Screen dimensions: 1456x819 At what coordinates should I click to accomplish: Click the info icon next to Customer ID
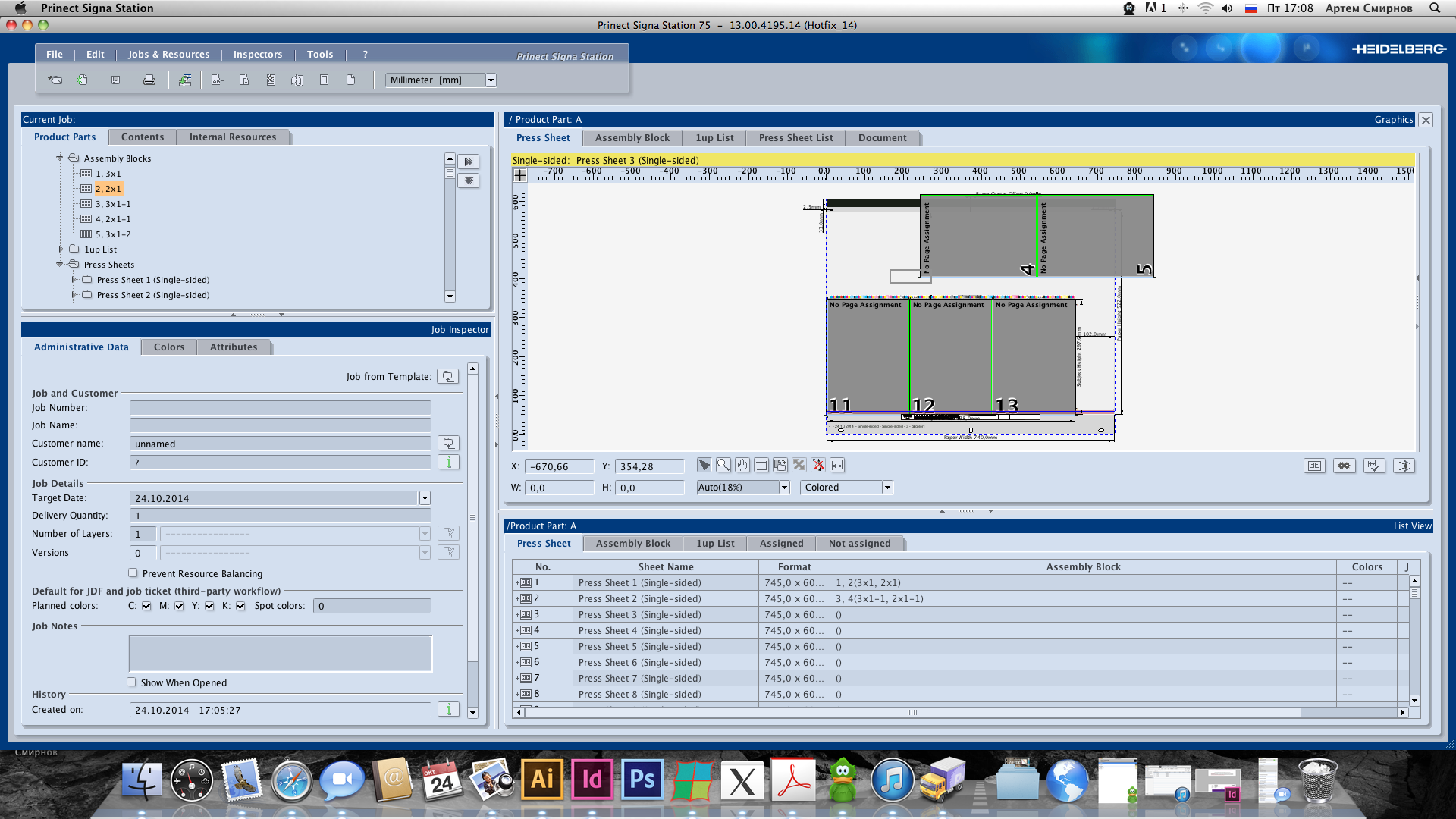(x=448, y=462)
